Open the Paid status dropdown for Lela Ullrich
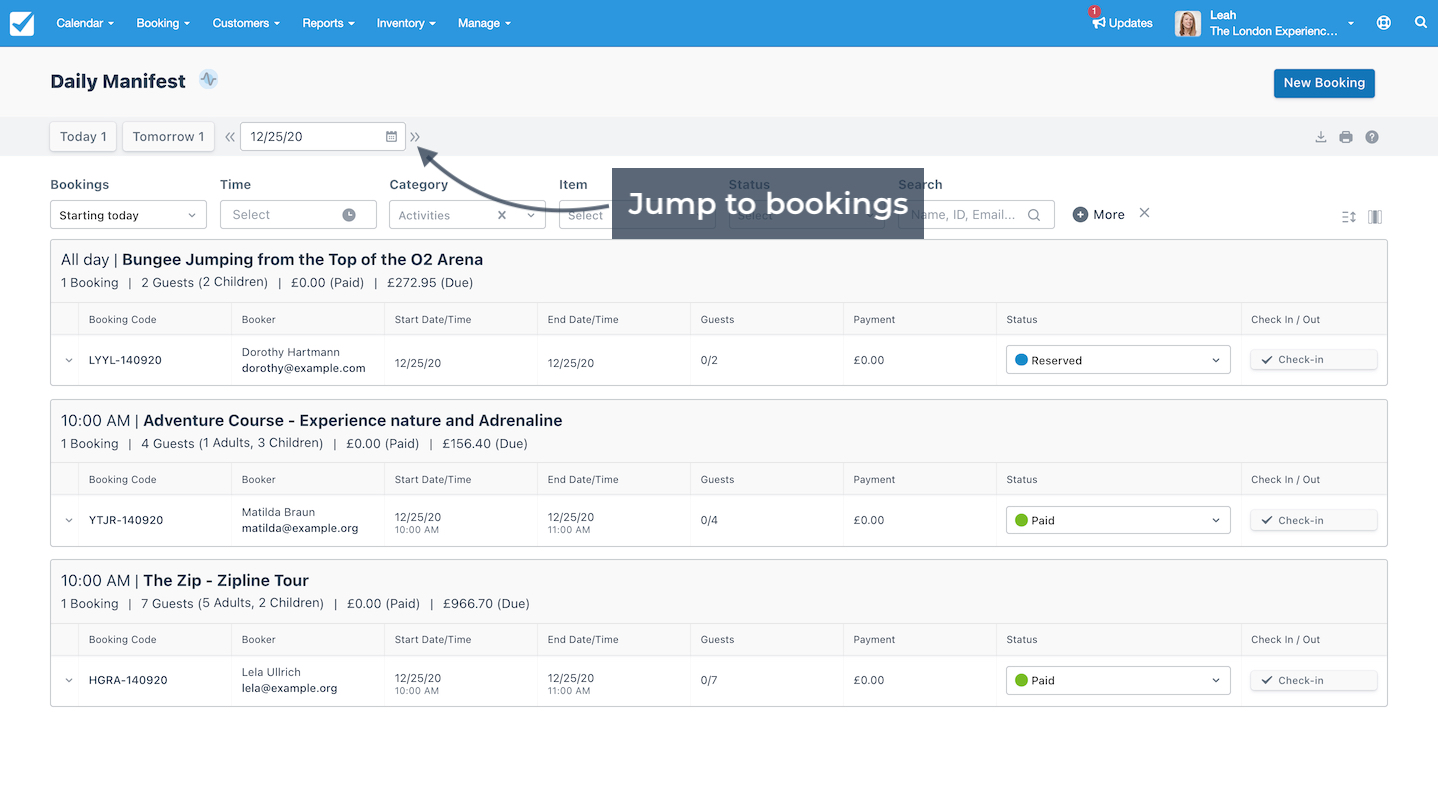Viewport: 1438px width, 787px height. [x=1118, y=680]
